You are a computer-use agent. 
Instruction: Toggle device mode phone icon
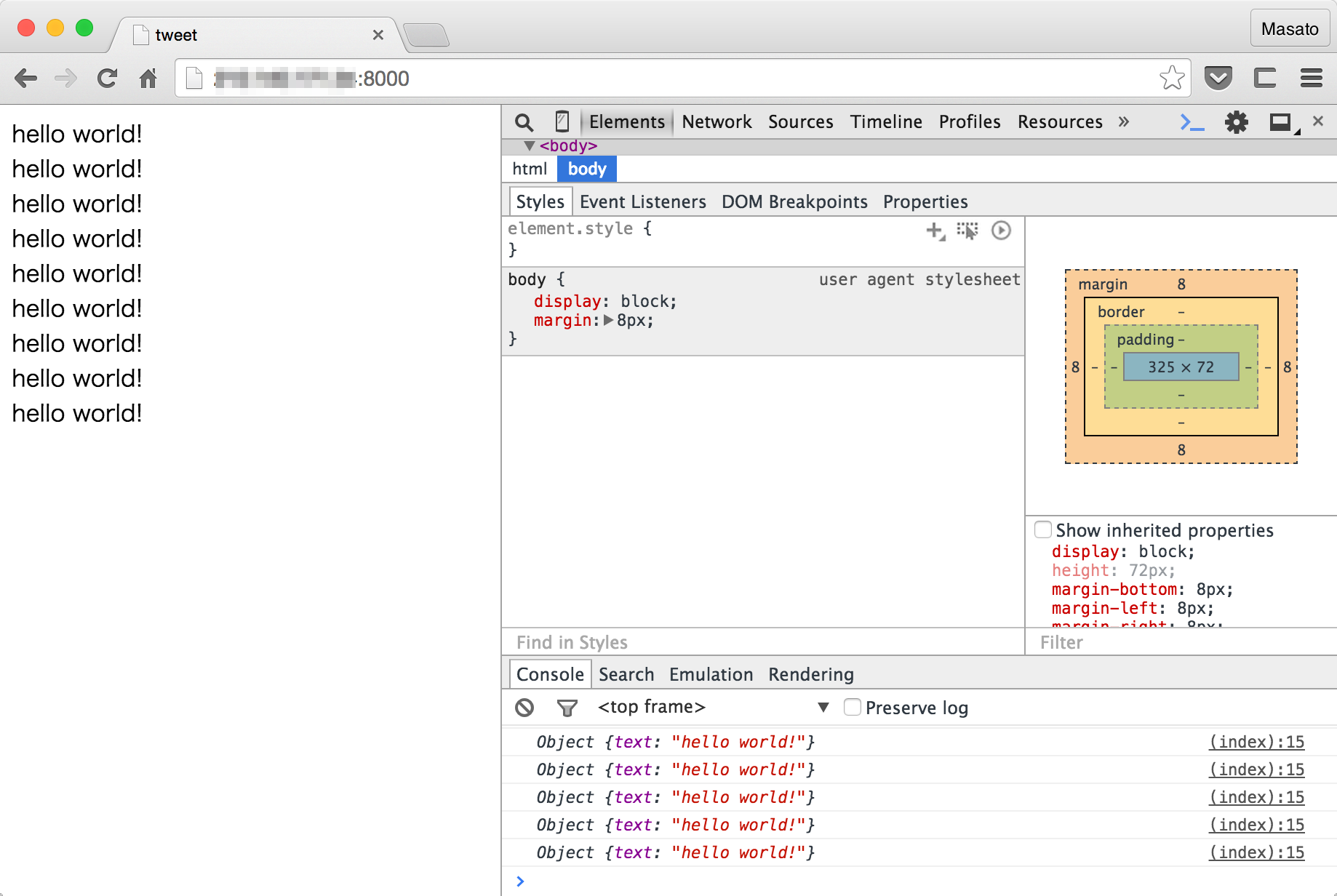pos(562,121)
